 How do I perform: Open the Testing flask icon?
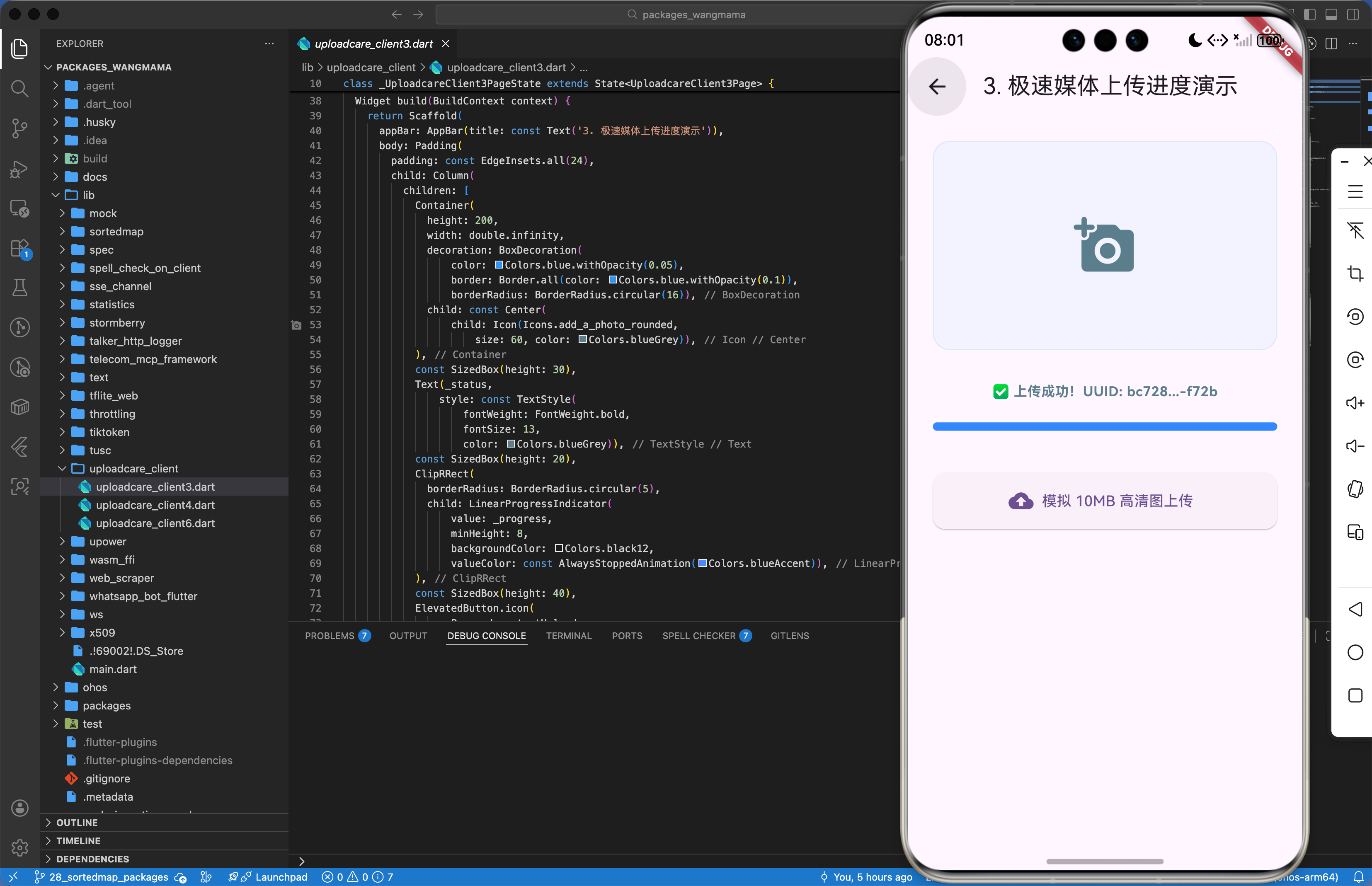pyautogui.click(x=19, y=288)
